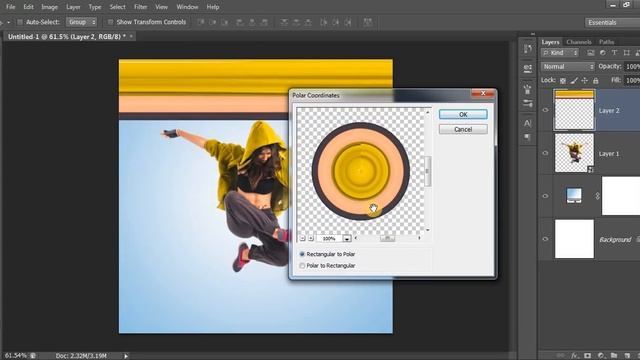Click Cancel in Polar Coordinates dialog
This screenshot has width=640, height=360.
point(463,129)
